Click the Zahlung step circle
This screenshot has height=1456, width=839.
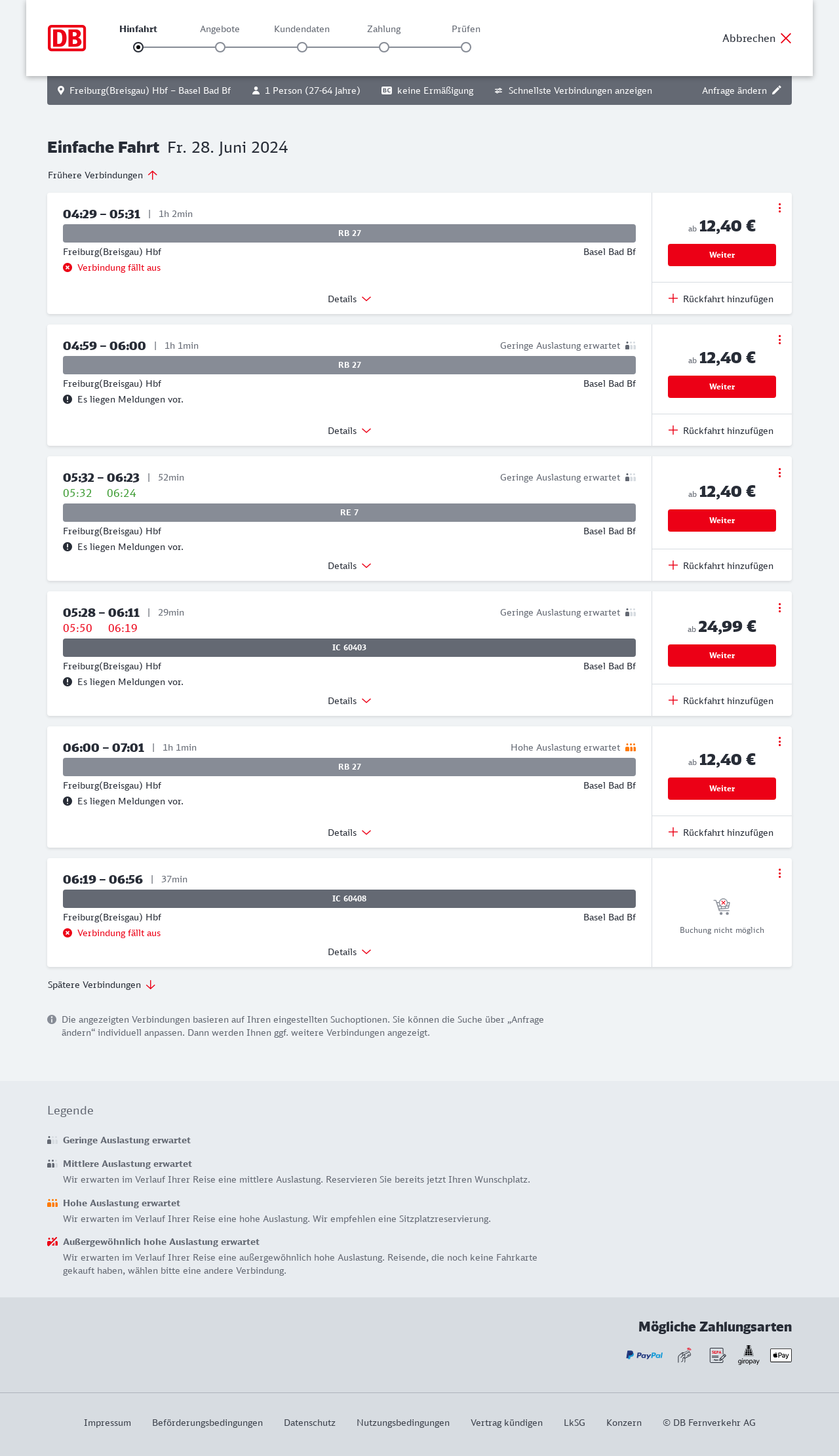click(x=384, y=47)
